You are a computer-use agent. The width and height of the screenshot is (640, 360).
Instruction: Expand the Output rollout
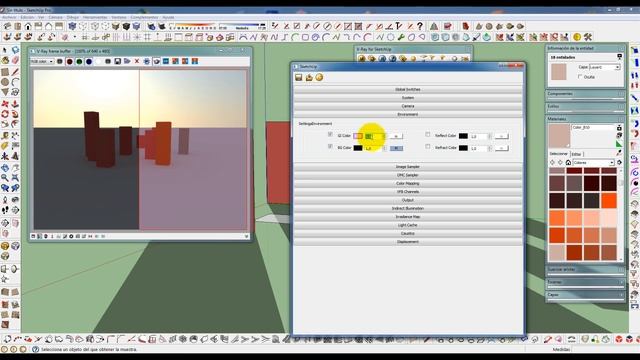tap(408, 200)
